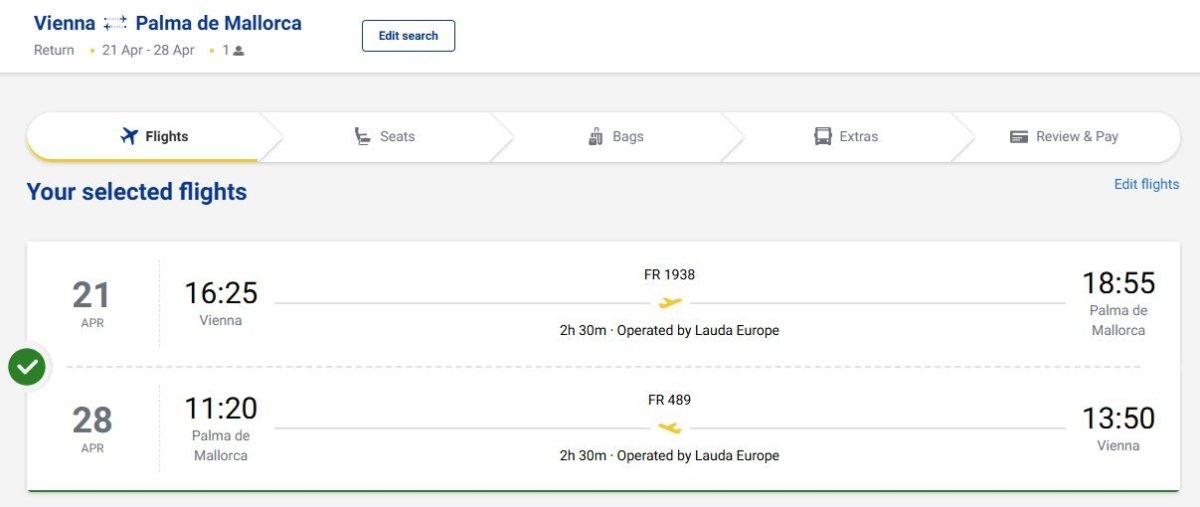Click the yellow plane icon for FR 1938

(670, 302)
